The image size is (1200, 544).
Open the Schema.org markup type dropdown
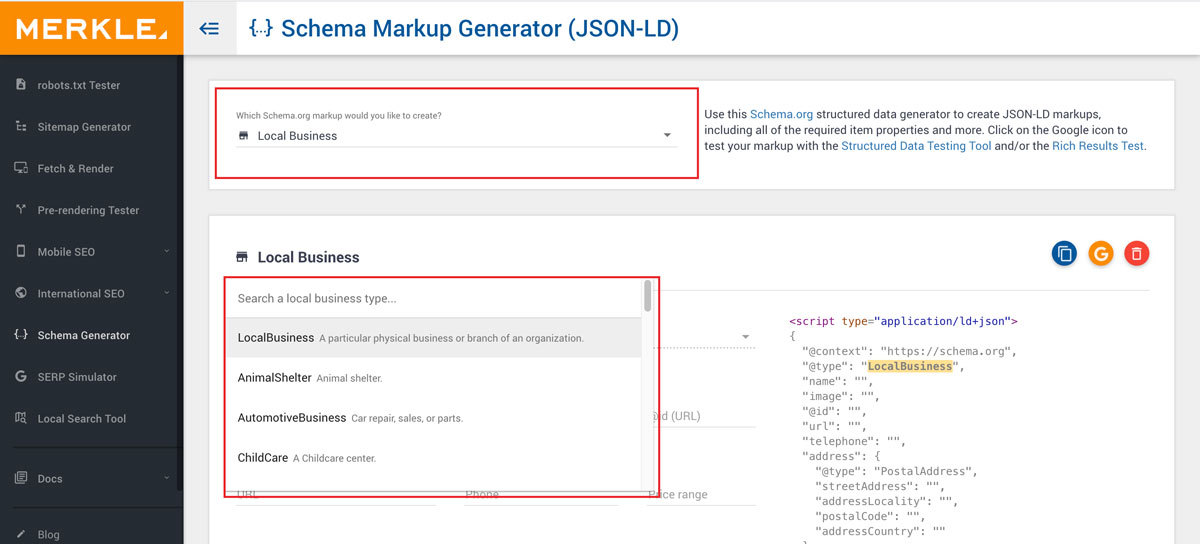click(x=456, y=136)
